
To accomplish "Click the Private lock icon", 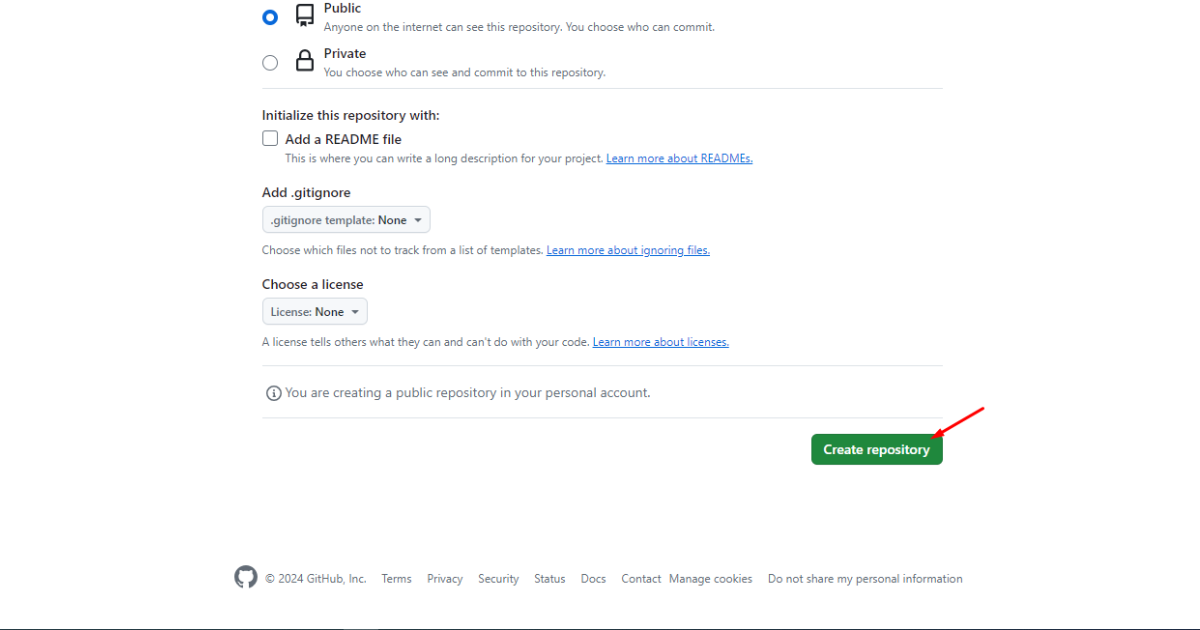I will [x=305, y=61].
